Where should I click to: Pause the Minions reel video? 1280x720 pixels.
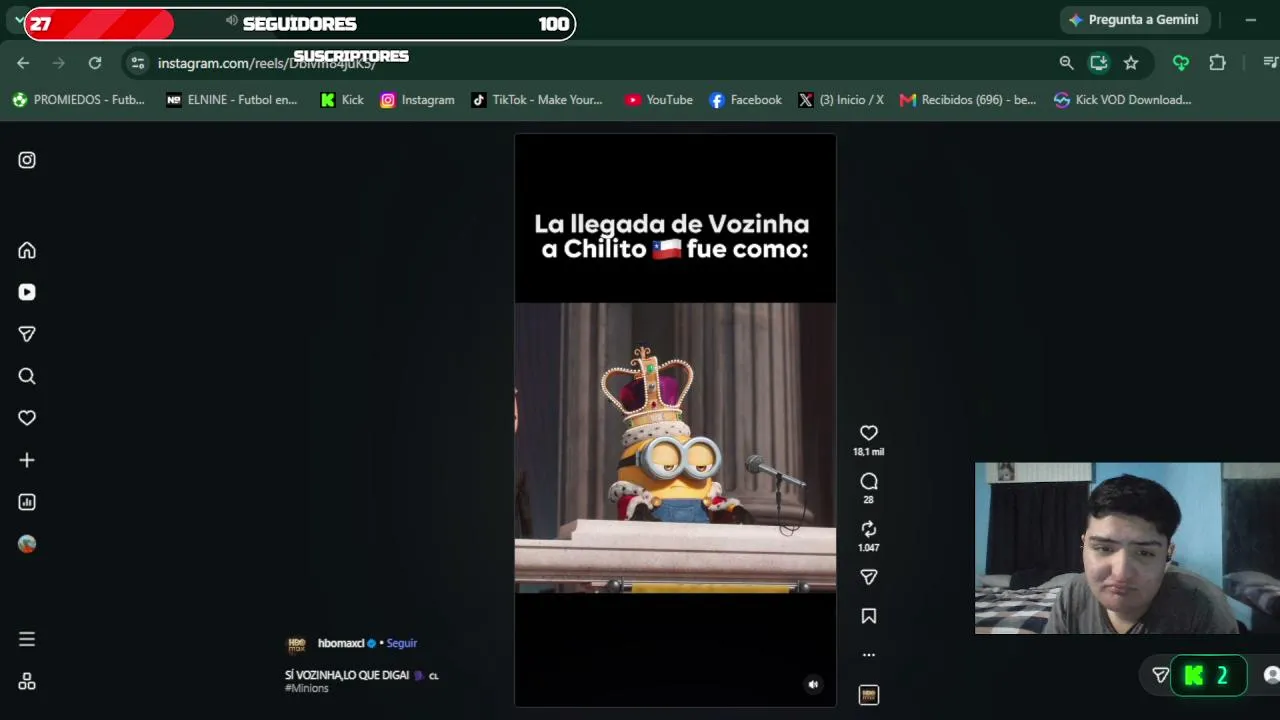point(675,420)
